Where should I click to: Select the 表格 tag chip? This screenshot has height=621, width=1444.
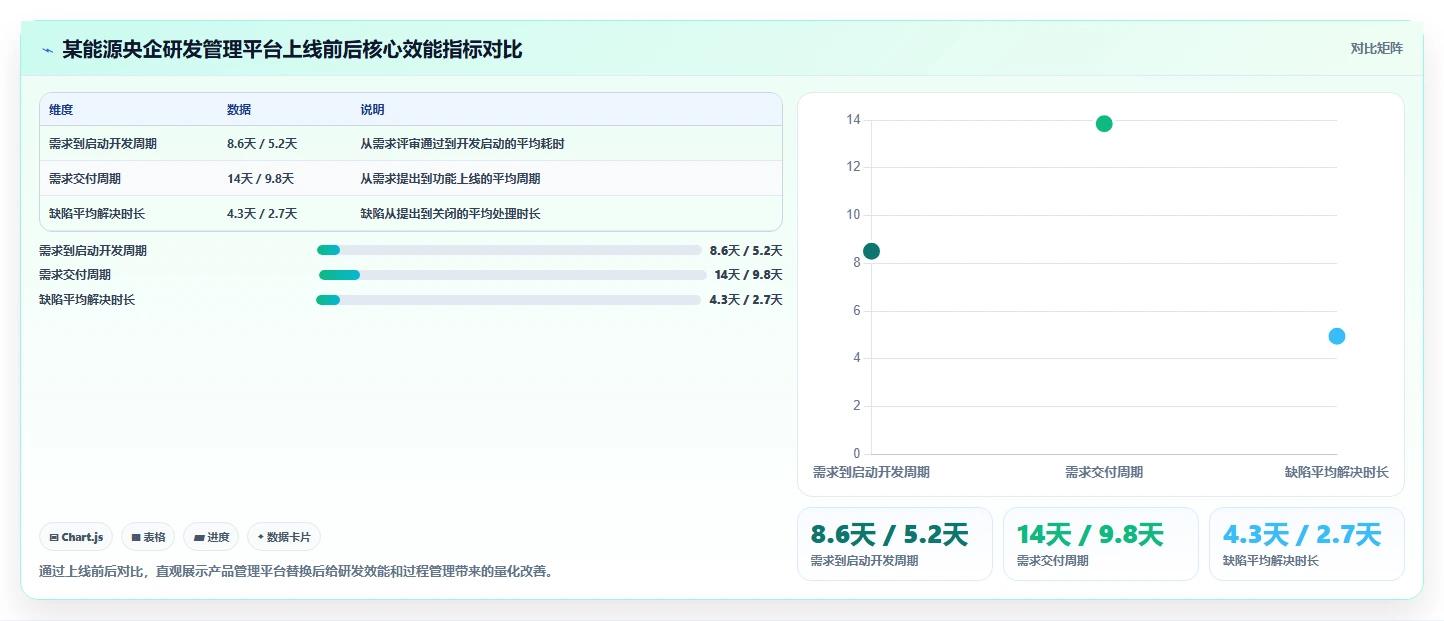point(148,537)
